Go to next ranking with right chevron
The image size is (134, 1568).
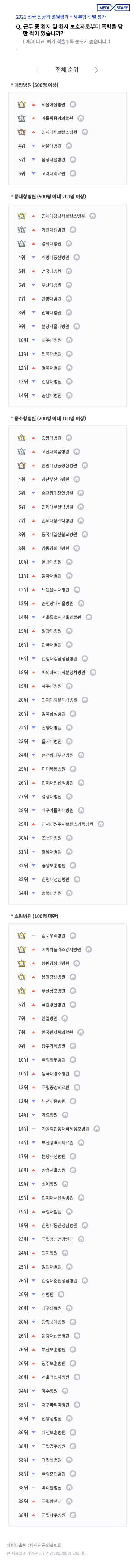[x=96, y=70]
